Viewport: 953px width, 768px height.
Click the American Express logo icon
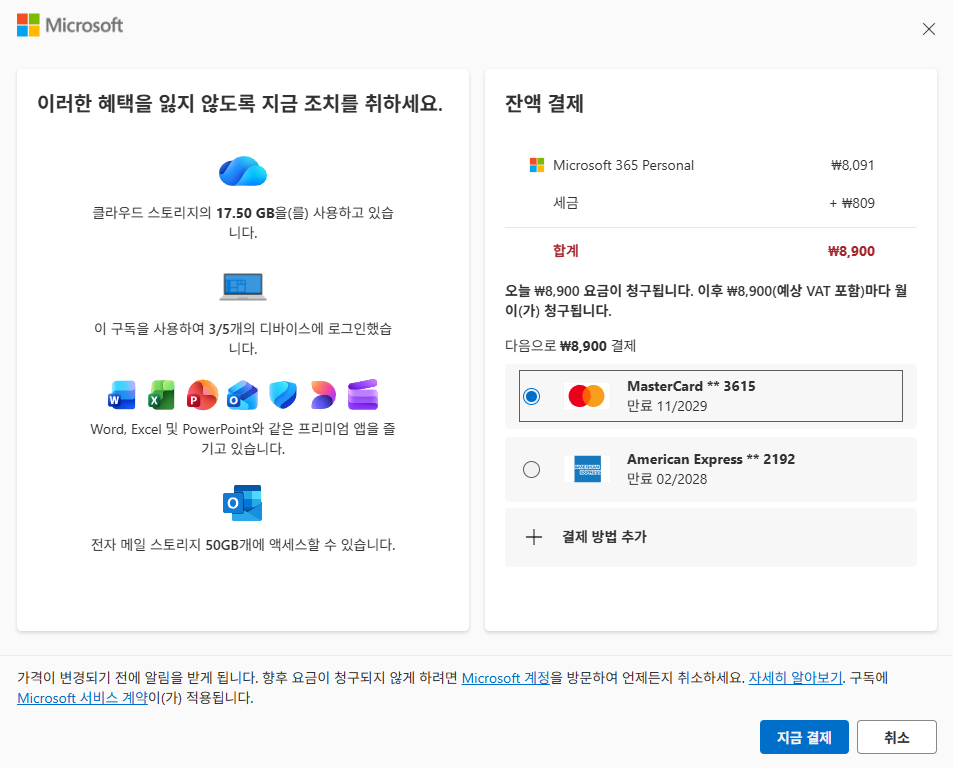tap(587, 469)
